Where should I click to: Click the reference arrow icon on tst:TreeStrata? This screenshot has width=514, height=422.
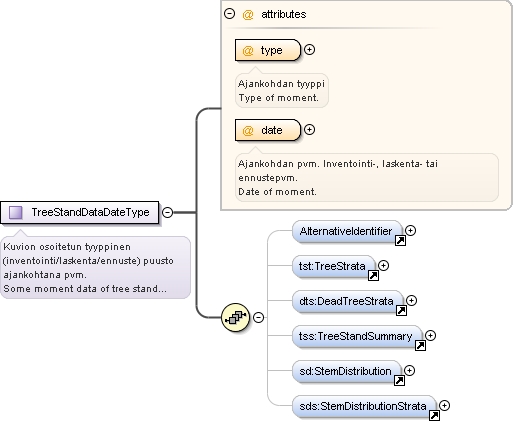tap(373, 275)
